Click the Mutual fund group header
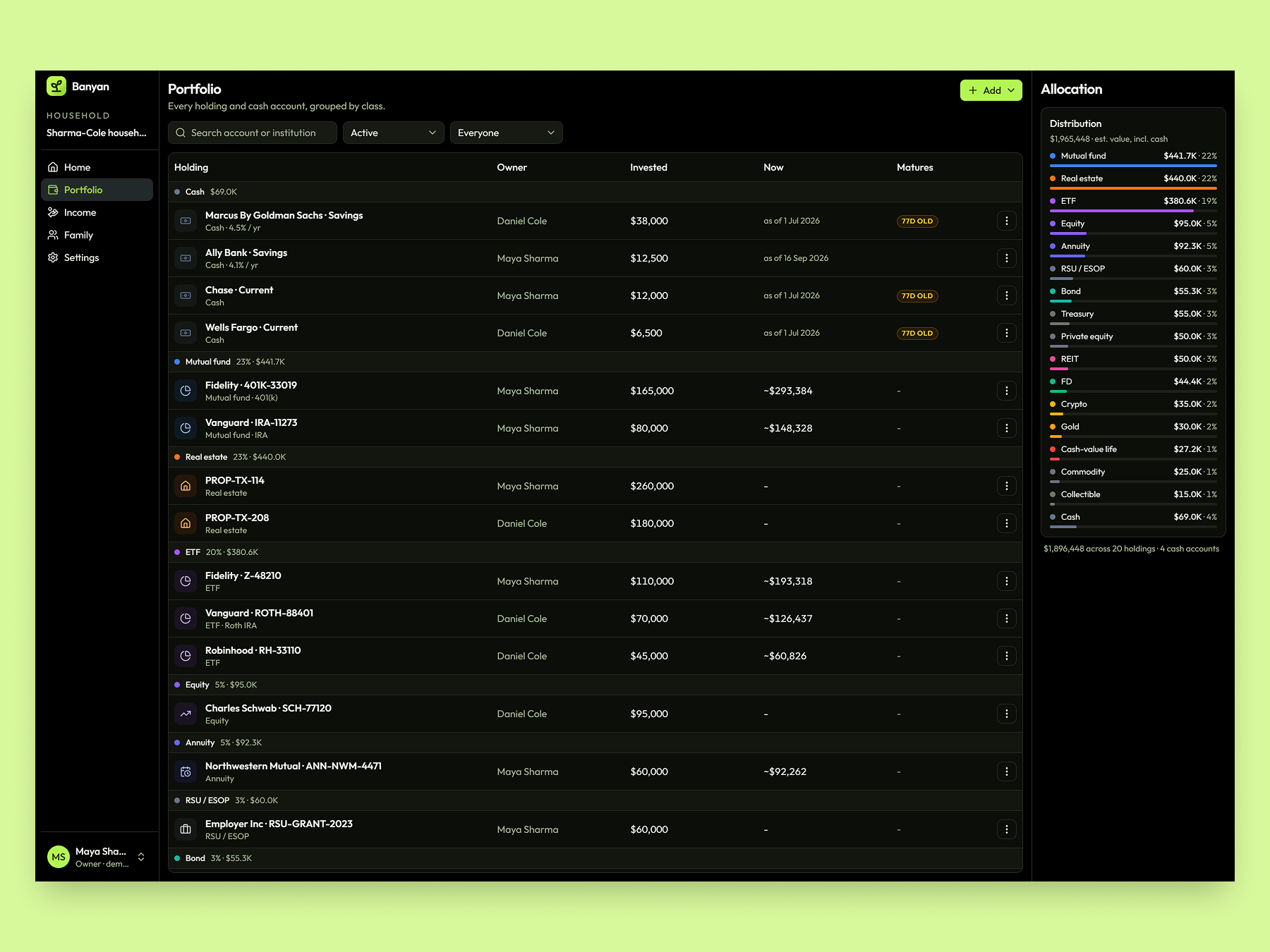Viewport: 1270px width, 952px height. (x=595, y=362)
